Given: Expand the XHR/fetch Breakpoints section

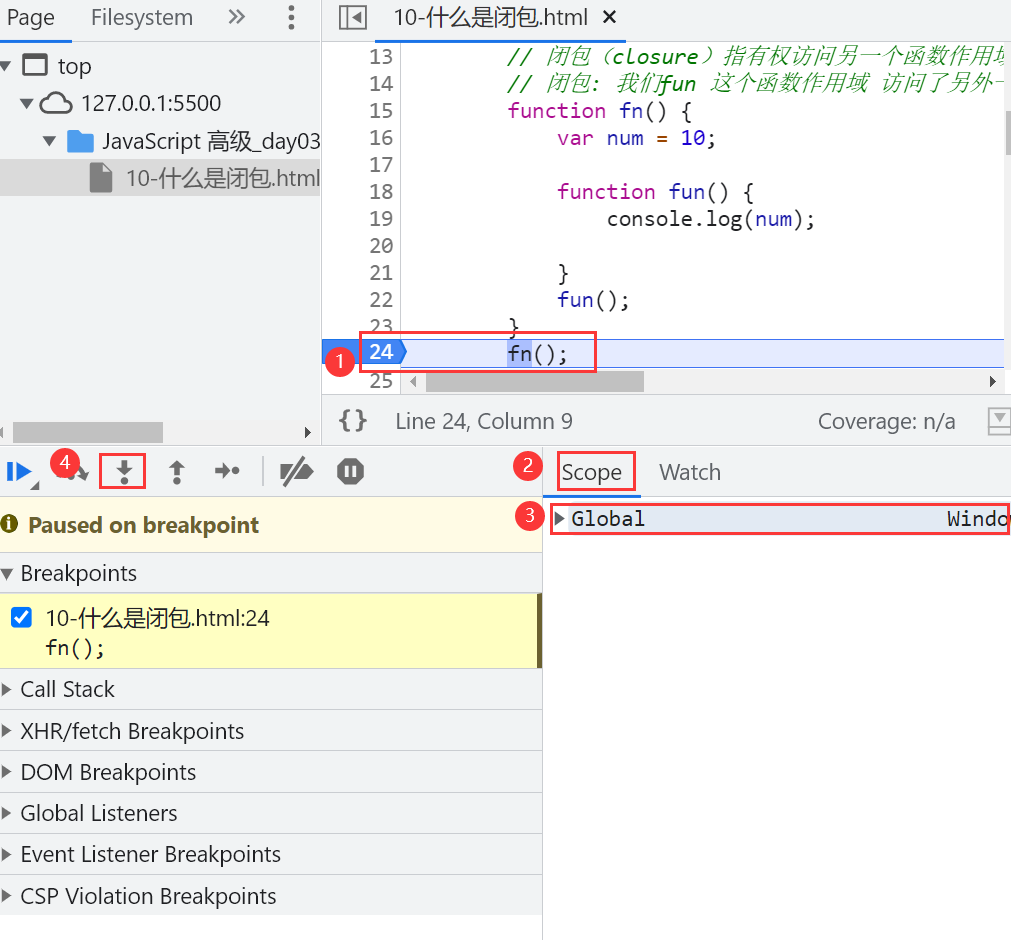Looking at the screenshot, I should pyautogui.click(x=132, y=731).
